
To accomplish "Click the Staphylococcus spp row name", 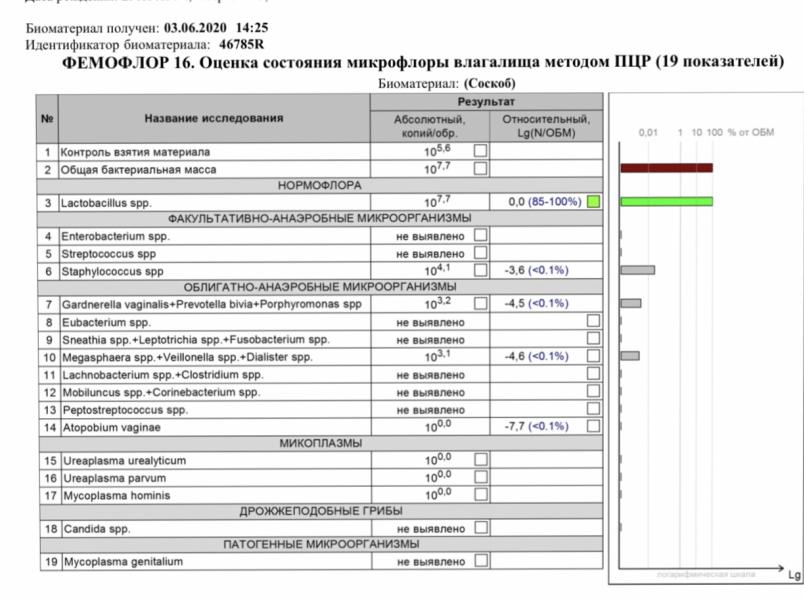I will click(112, 271).
